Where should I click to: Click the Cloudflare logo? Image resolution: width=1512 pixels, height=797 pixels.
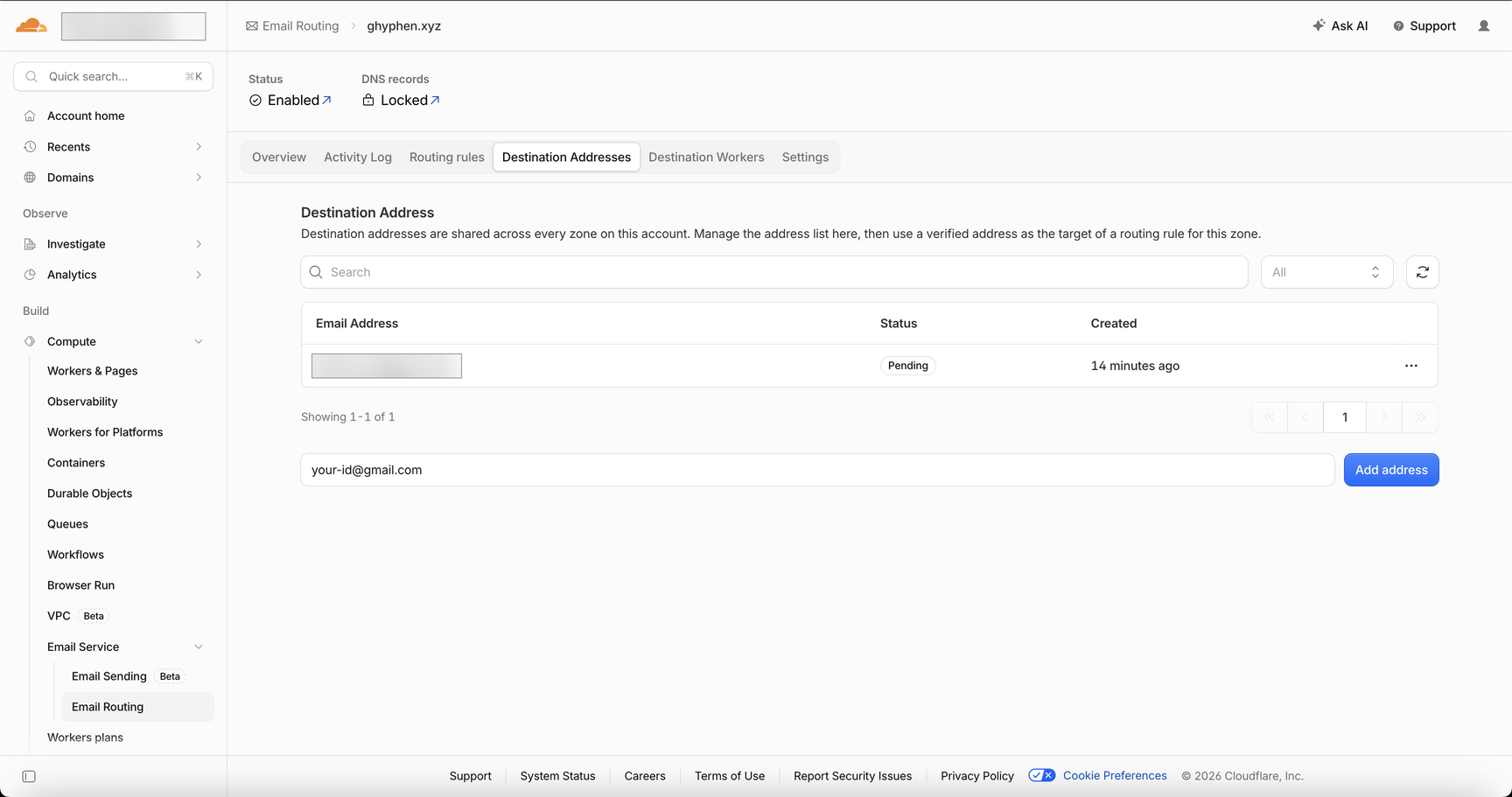coord(31,25)
